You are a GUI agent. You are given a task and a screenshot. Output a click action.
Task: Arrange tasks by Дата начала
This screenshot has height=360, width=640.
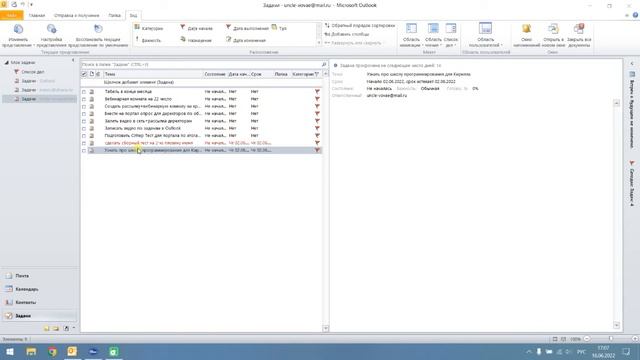tap(196, 28)
